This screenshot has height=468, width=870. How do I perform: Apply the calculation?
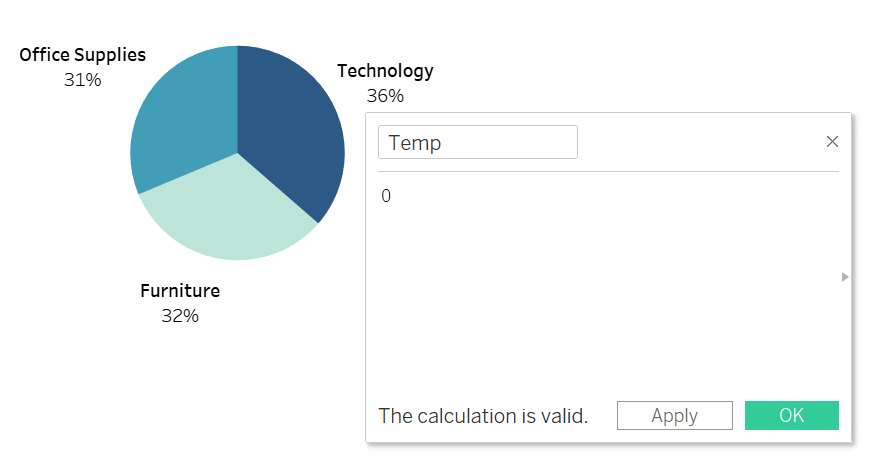674,415
